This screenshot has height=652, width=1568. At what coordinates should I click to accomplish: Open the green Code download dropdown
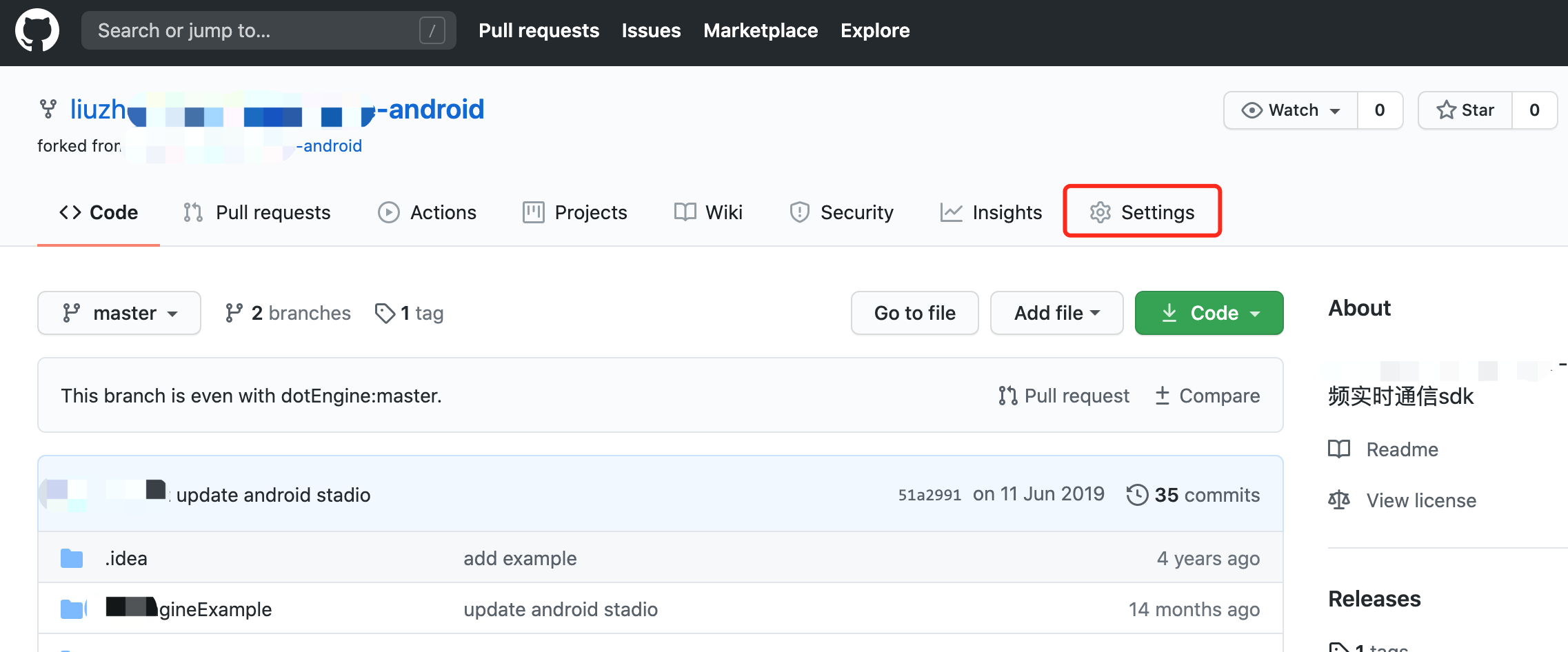1209,313
